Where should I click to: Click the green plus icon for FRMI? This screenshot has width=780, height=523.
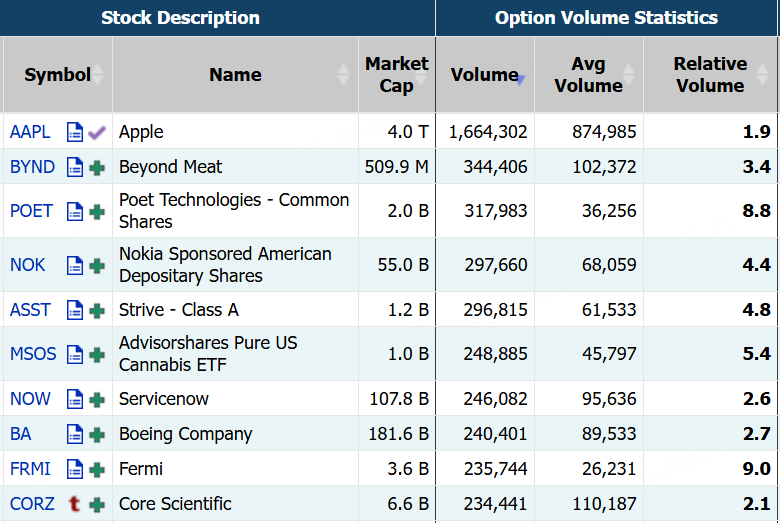97,469
